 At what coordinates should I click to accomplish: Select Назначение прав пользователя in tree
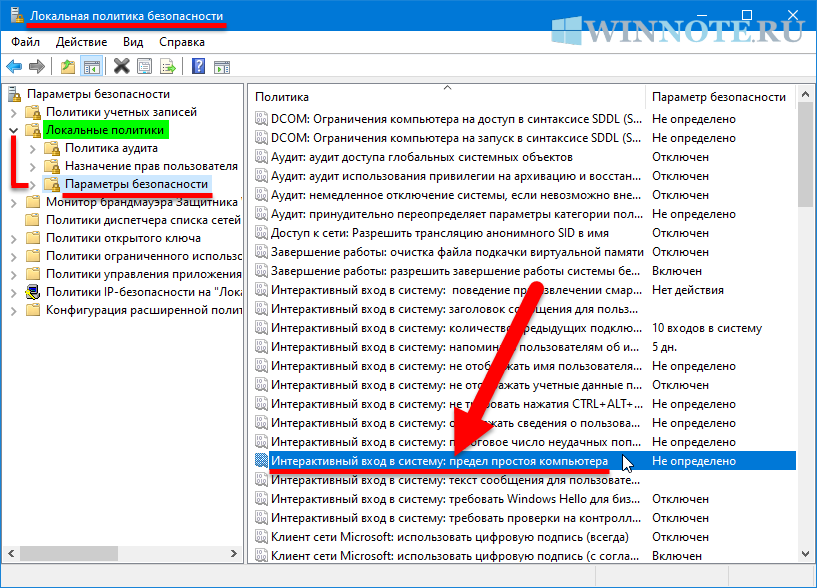click(x=151, y=166)
